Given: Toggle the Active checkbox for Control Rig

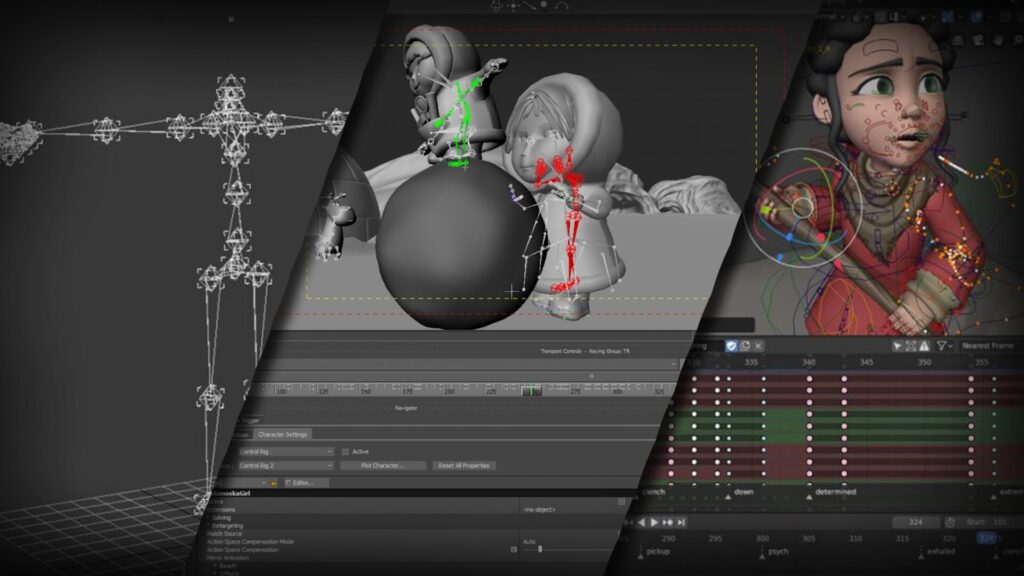Looking at the screenshot, I should [345, 451].
